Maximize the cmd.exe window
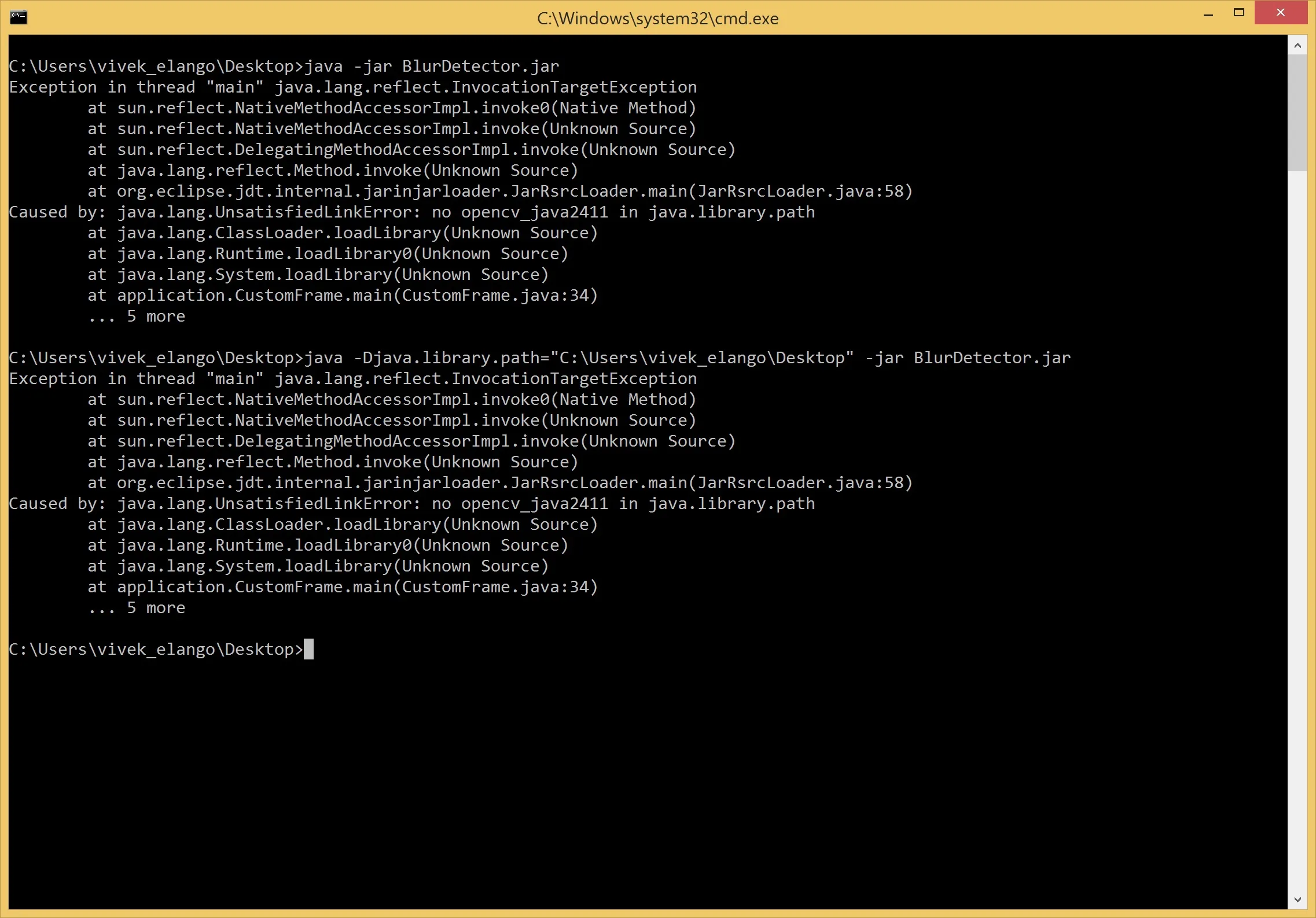1316x918 pixels. pos(1238,13)
